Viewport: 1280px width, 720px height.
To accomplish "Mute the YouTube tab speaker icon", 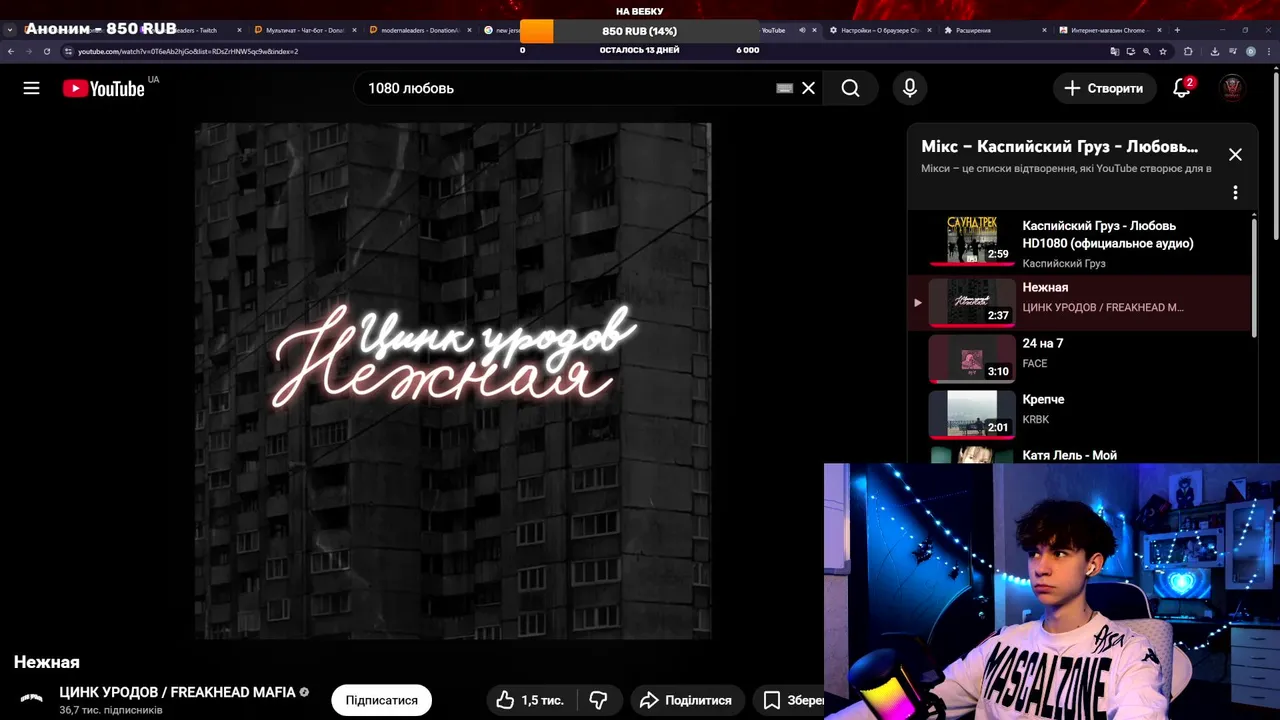I will click(802, 30).
